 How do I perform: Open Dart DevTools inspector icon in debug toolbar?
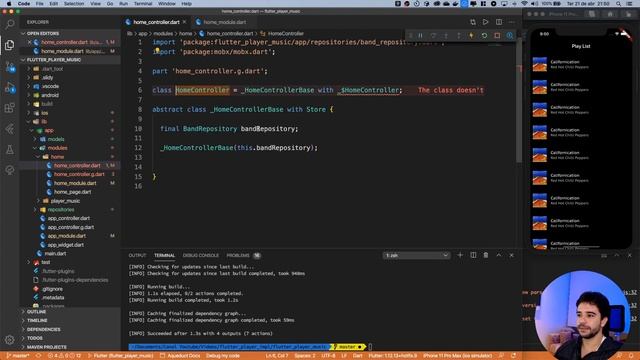pos(510,36)
